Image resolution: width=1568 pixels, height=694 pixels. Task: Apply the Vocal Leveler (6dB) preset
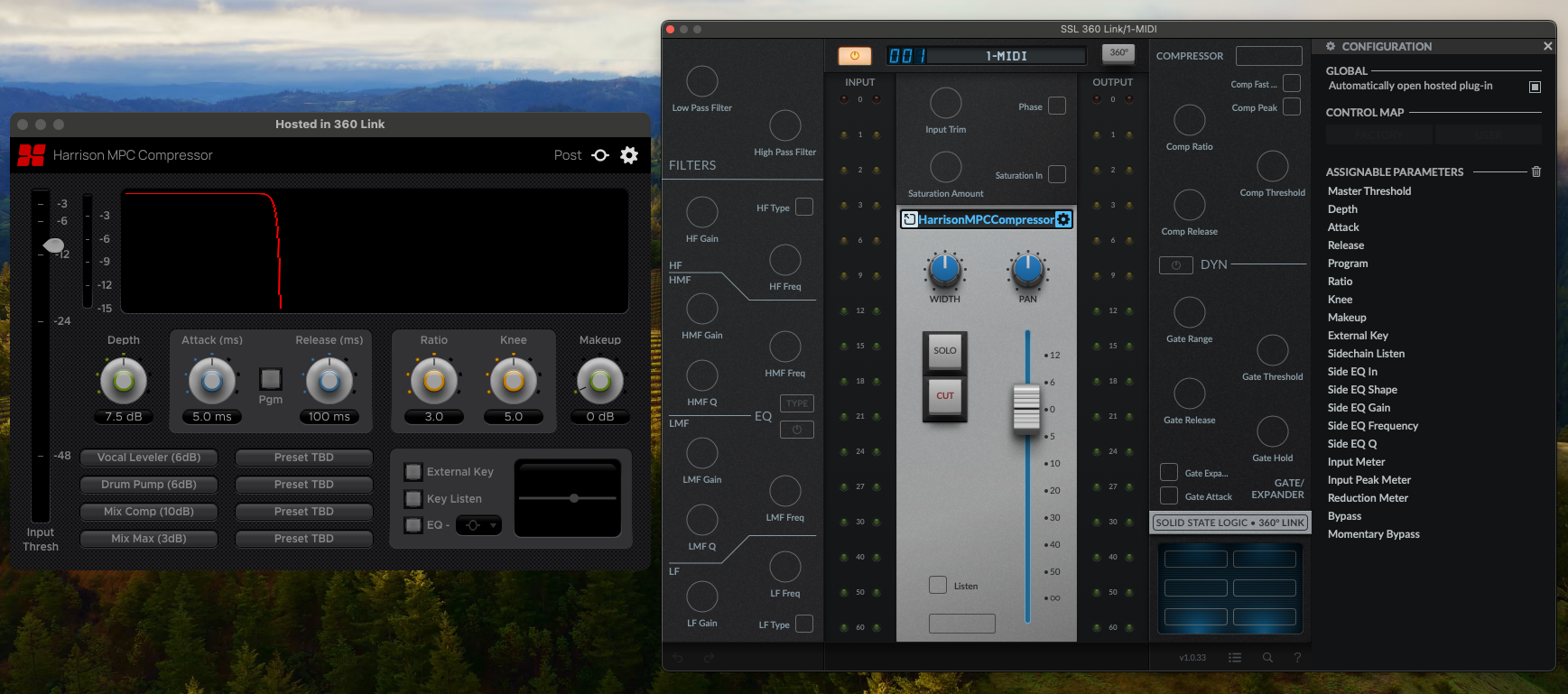[x=149, y=458]
